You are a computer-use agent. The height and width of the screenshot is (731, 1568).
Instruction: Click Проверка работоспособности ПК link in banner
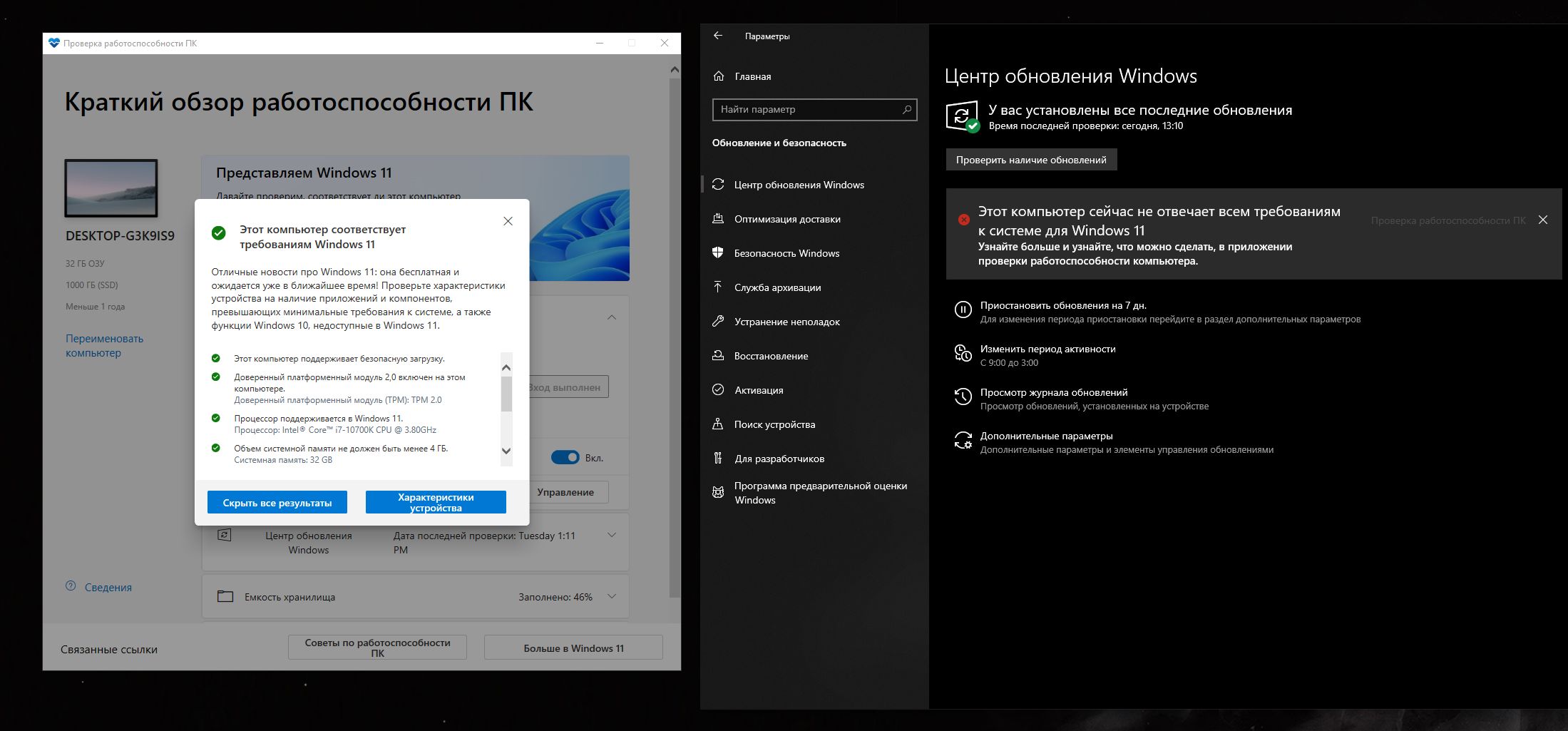1448,220
